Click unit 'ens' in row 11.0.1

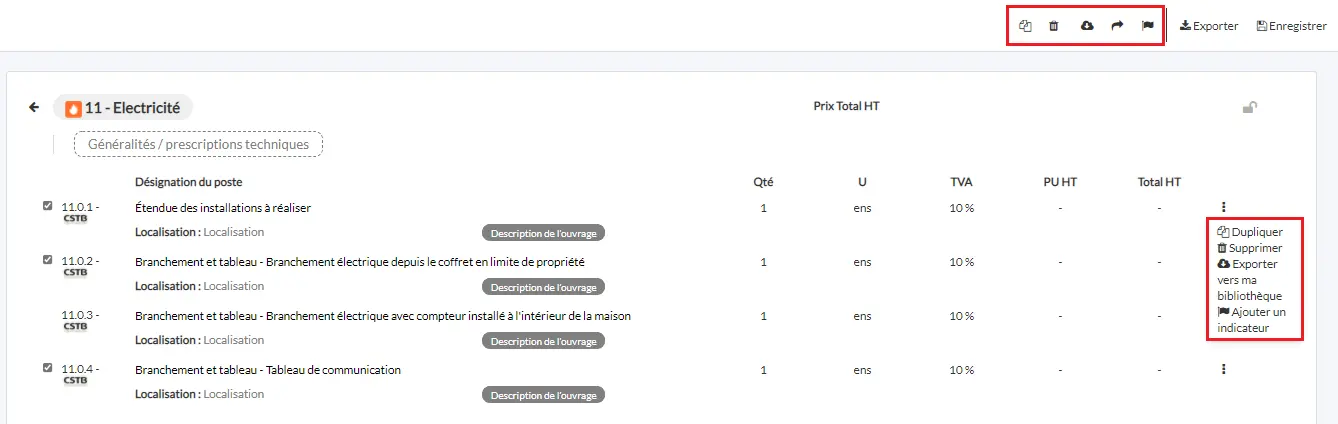(862, 208)
